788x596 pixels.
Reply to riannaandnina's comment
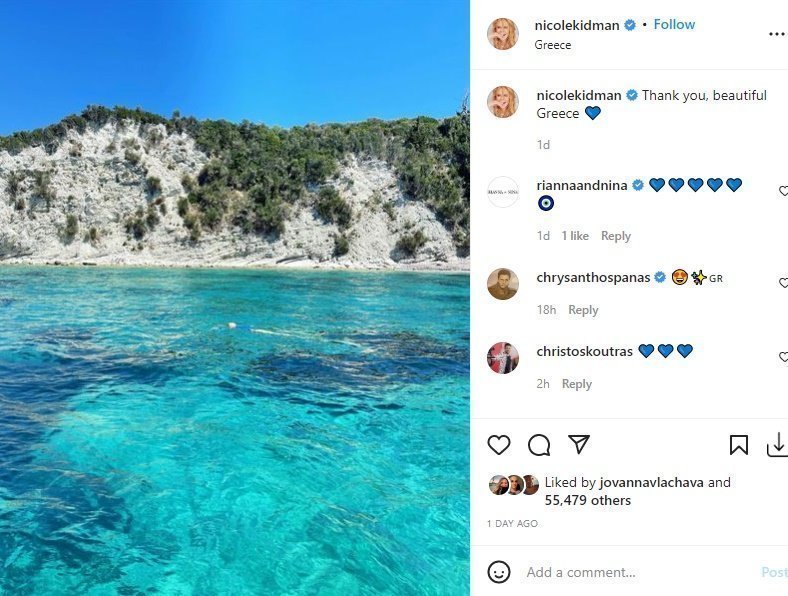(616, 236)
